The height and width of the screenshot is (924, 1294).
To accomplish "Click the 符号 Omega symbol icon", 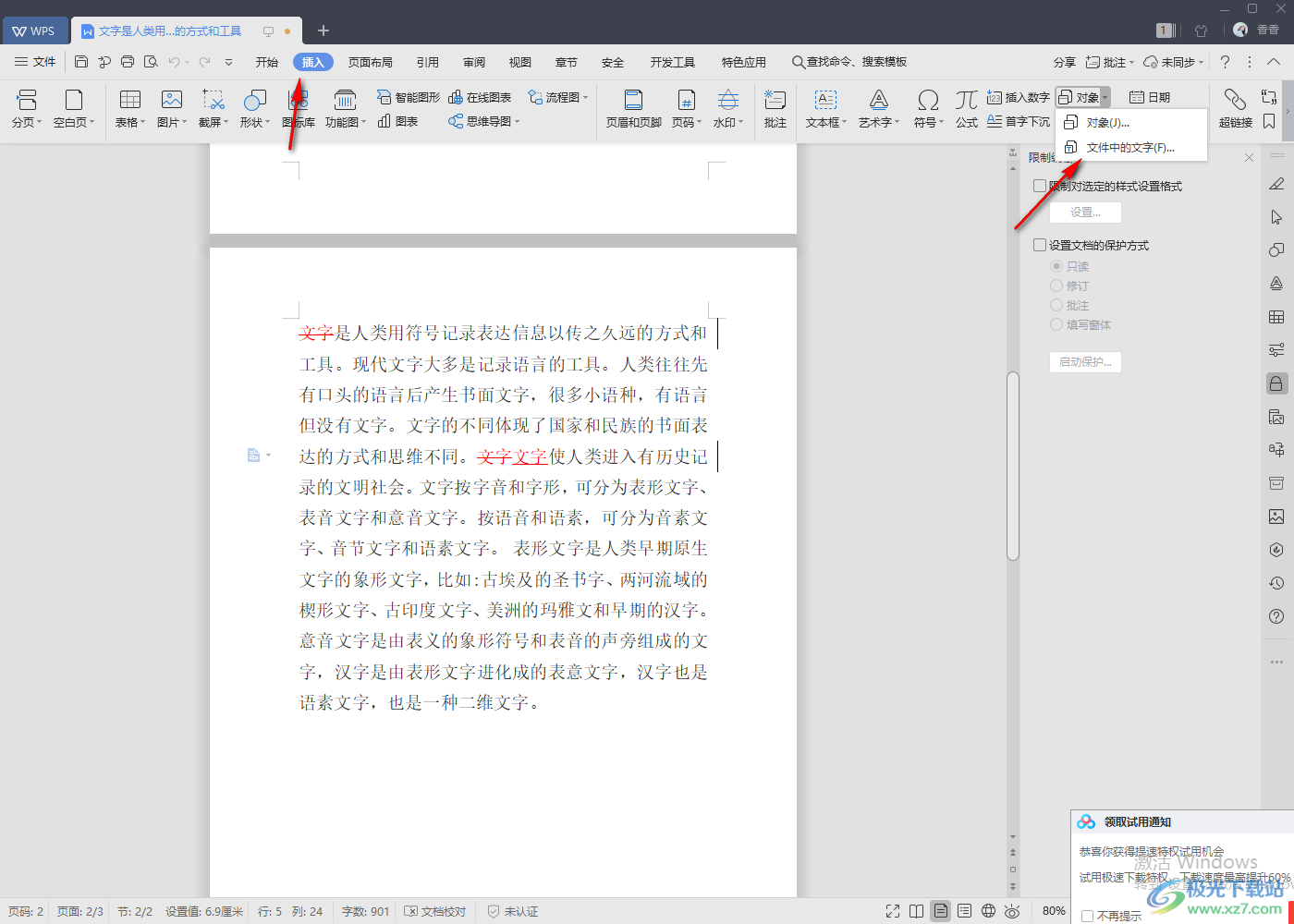I will coord(928,100).
